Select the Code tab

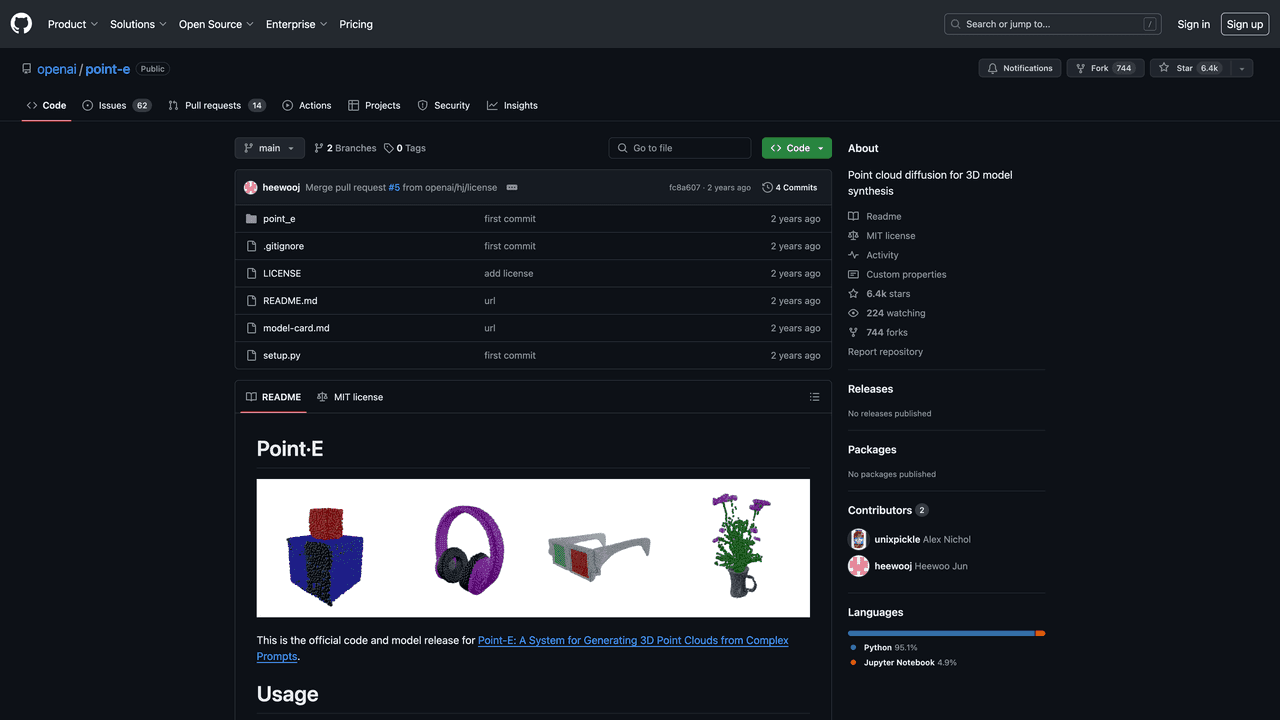[46, 105]
